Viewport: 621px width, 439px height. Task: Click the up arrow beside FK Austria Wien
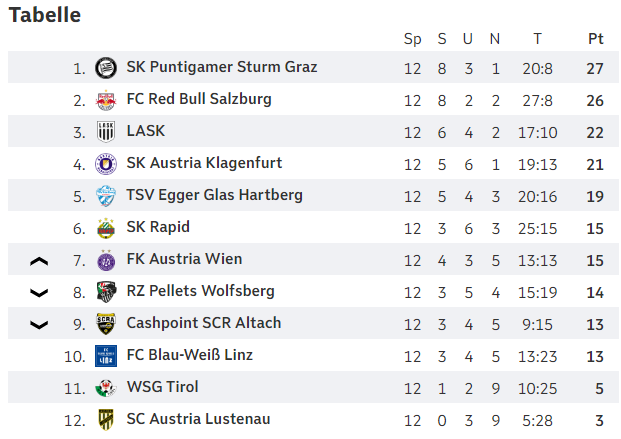coord(39,261)
